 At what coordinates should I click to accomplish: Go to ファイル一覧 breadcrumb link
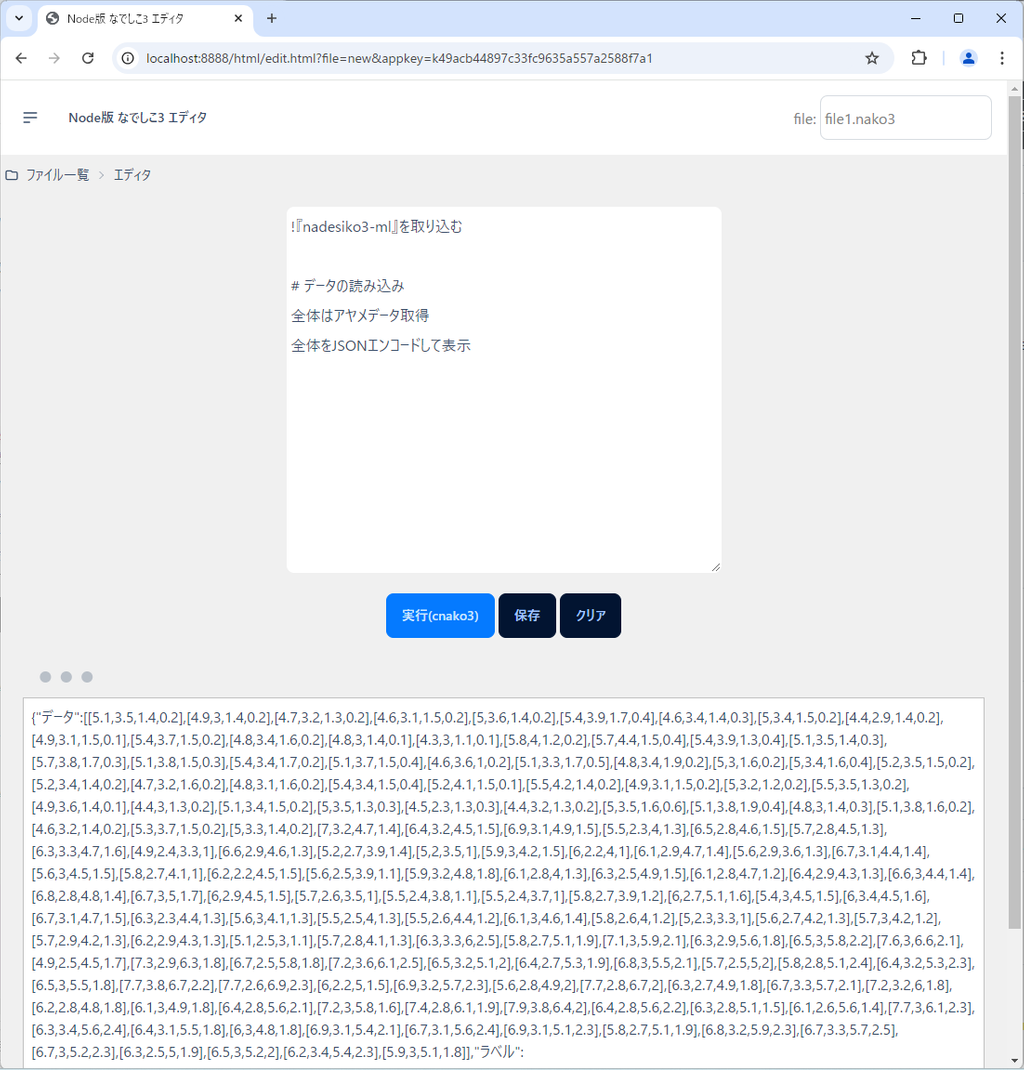coord(57,175)
